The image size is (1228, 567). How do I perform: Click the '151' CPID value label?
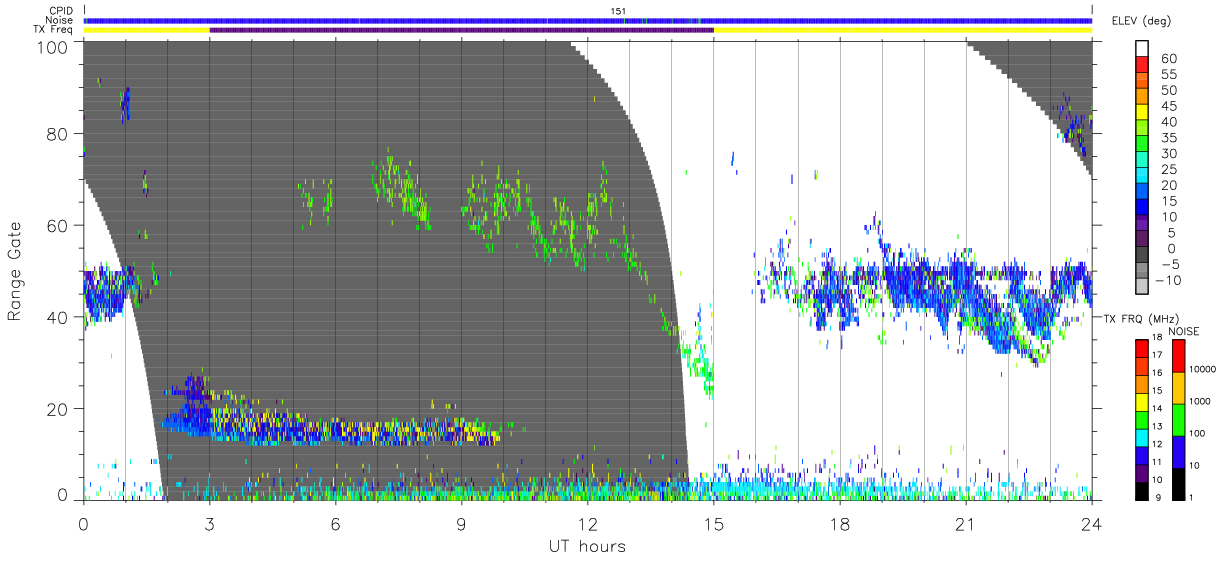click(619, 10)
